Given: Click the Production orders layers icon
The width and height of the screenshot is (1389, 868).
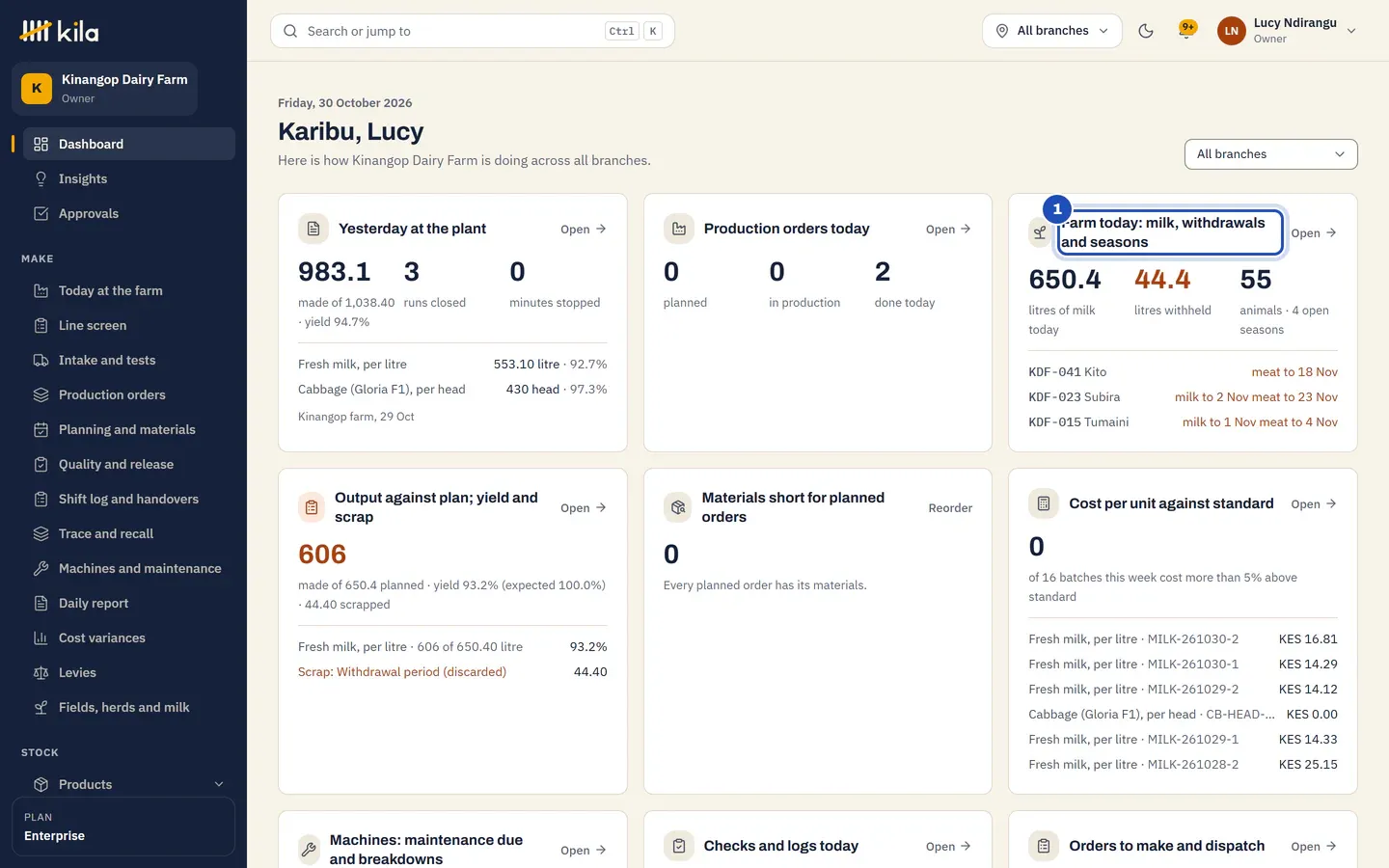Looking at the screenshot, I should [x=41, y=394].
